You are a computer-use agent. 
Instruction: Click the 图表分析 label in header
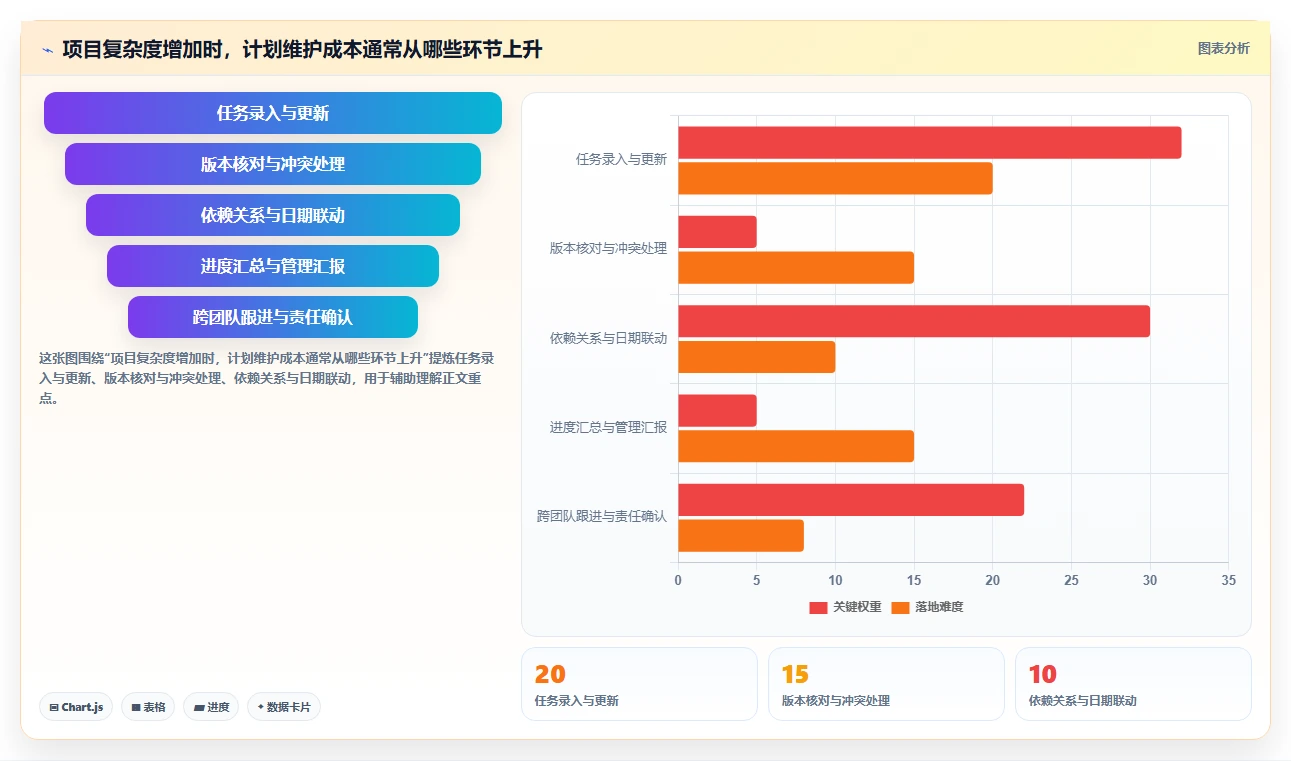pyautogui.click(x=1223, y=48)
